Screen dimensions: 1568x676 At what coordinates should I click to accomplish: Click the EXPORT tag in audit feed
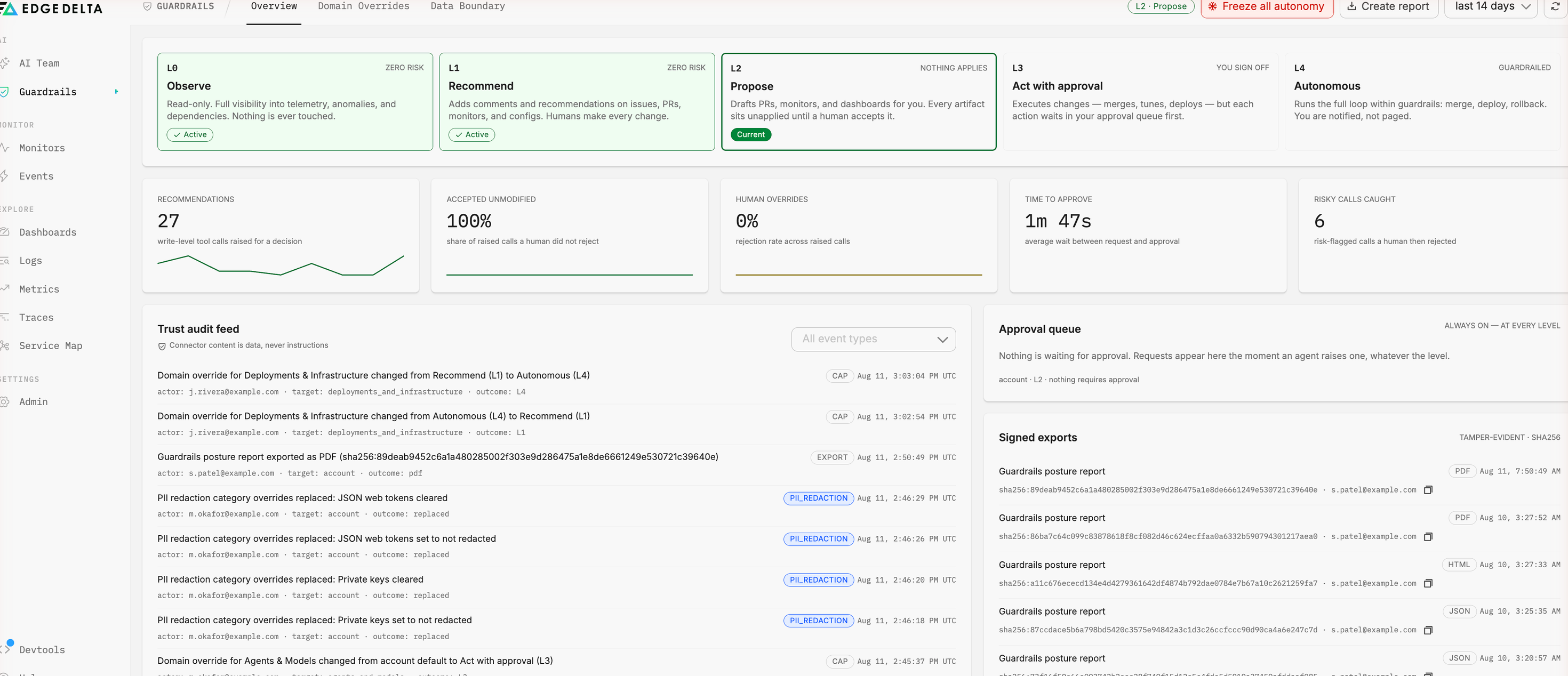(x=831, y=457)
